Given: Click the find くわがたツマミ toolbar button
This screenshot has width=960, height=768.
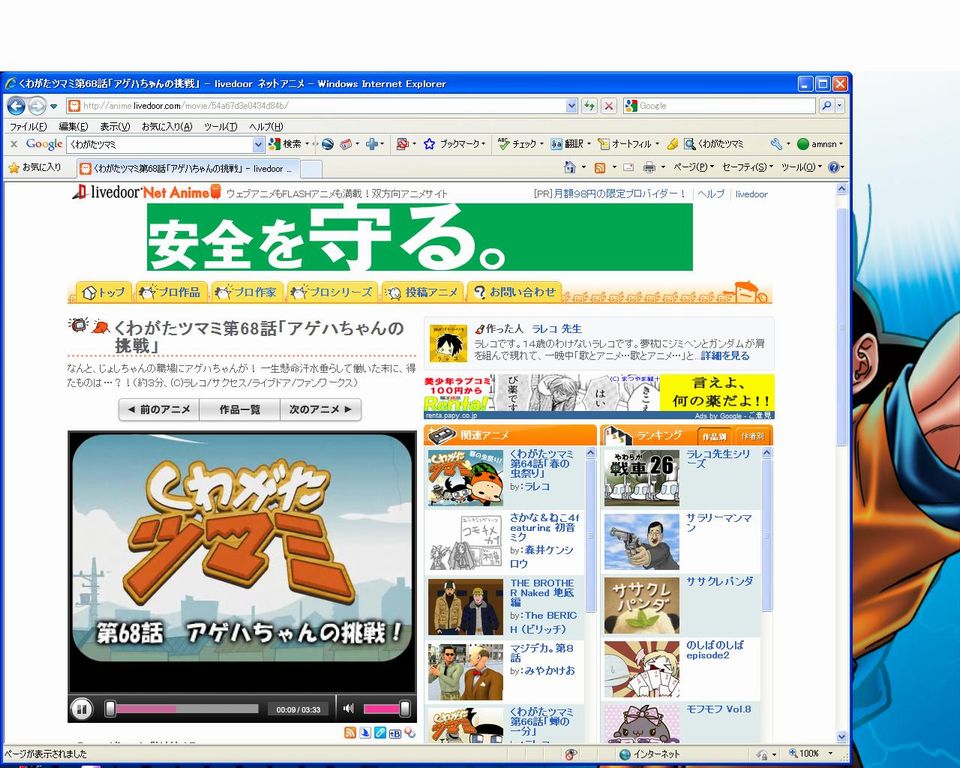Looking at the screenshot, I should 714,144.
